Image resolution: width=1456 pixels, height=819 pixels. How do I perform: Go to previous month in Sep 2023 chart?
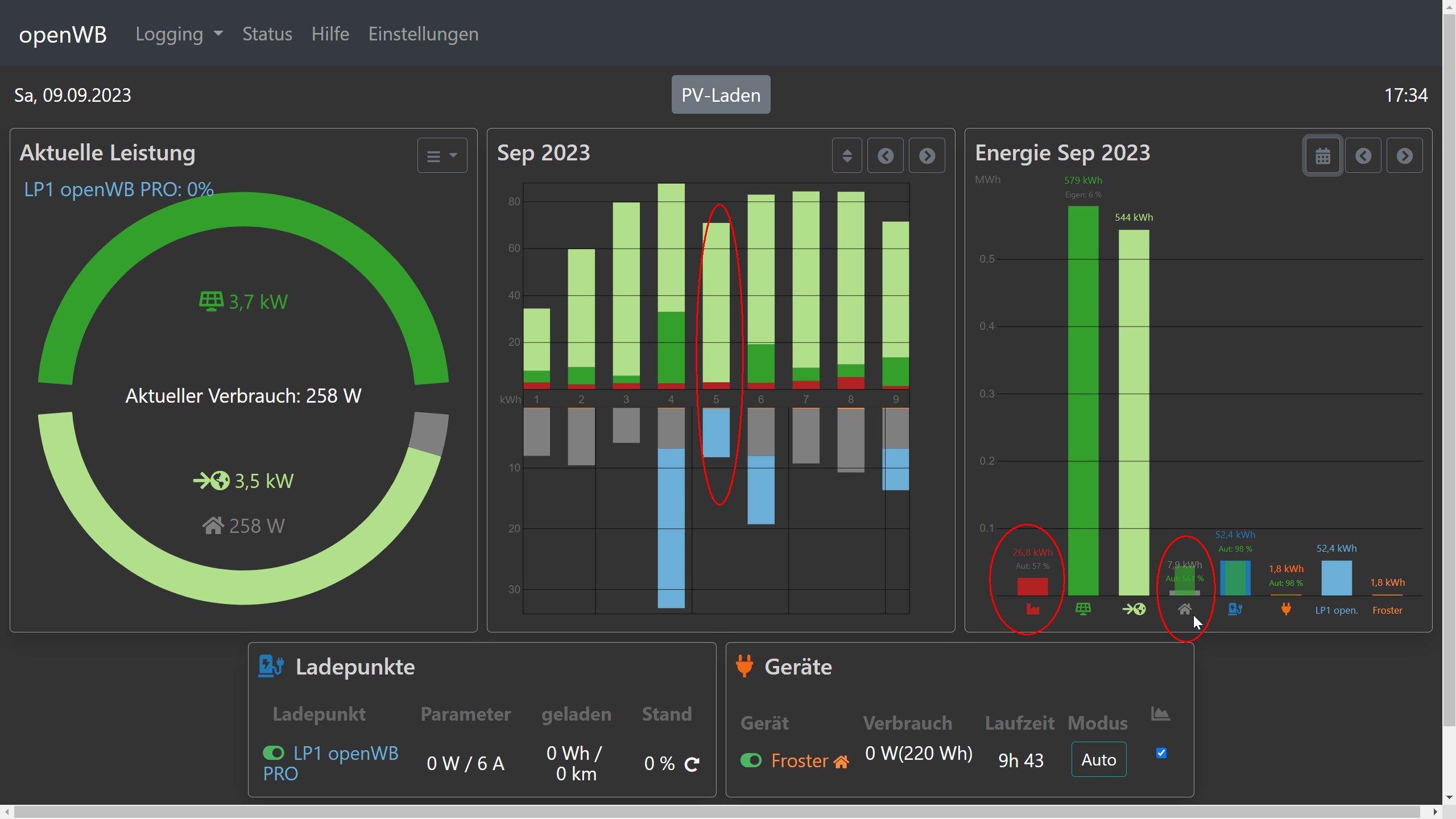(x=885, y=155)
